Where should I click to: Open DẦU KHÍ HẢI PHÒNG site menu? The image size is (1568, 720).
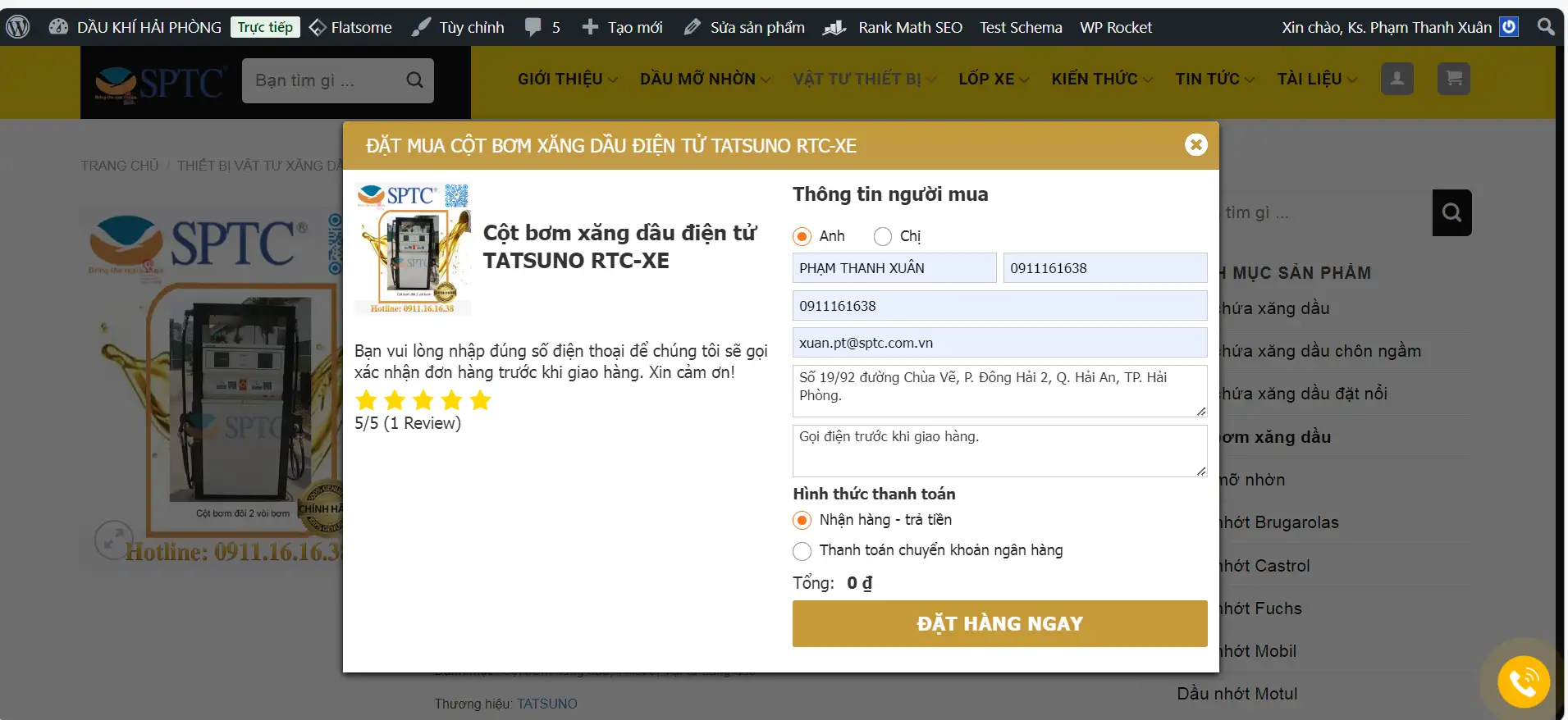coord(149,27)
